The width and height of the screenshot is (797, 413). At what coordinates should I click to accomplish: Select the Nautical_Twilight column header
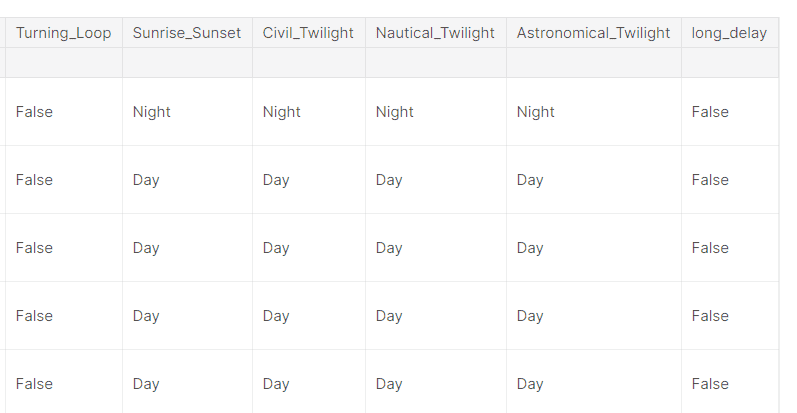pos(436,33)
